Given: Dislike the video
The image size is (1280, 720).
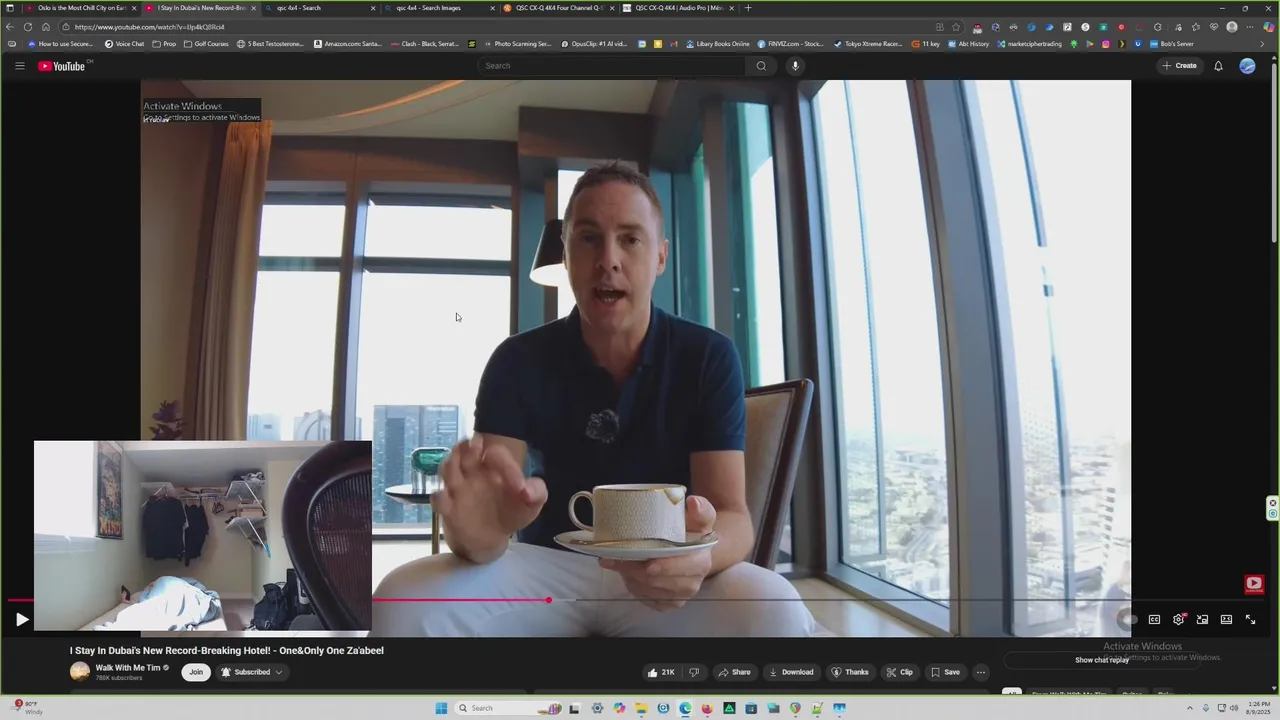Looking at the screenshot, I should (x=694, y=672).
